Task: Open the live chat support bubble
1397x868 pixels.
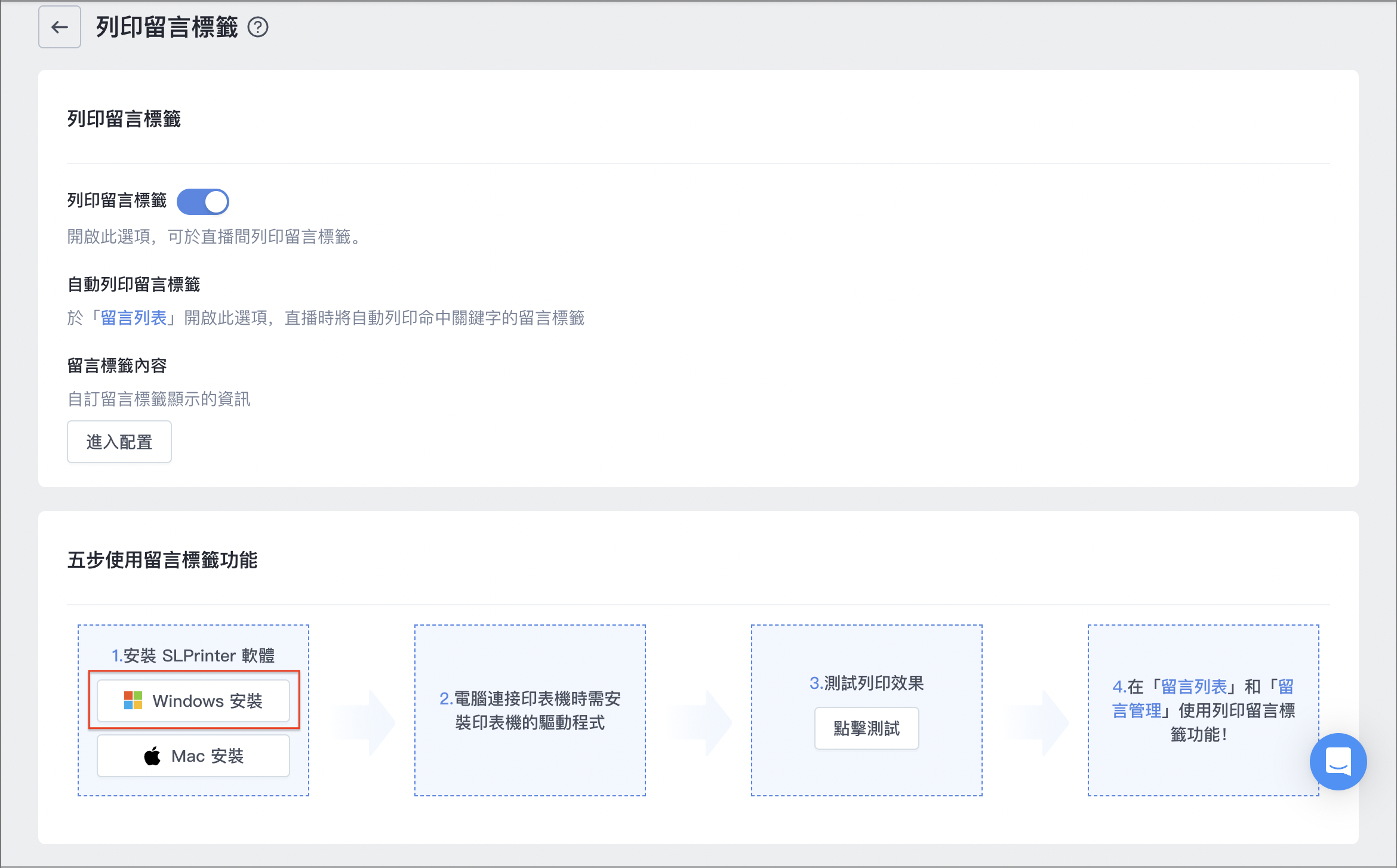Action: pyautogui.click(x=1338, y=761)
